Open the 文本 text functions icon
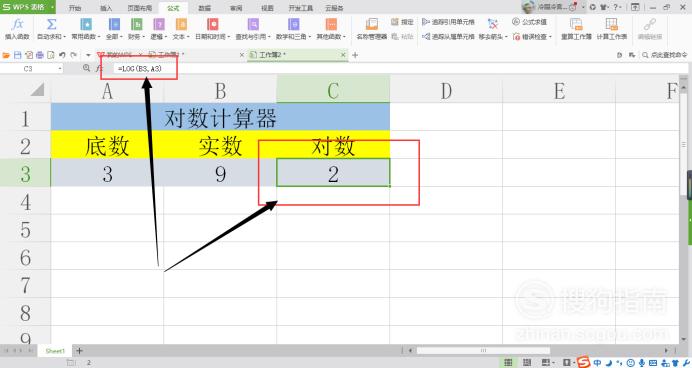 181,25
